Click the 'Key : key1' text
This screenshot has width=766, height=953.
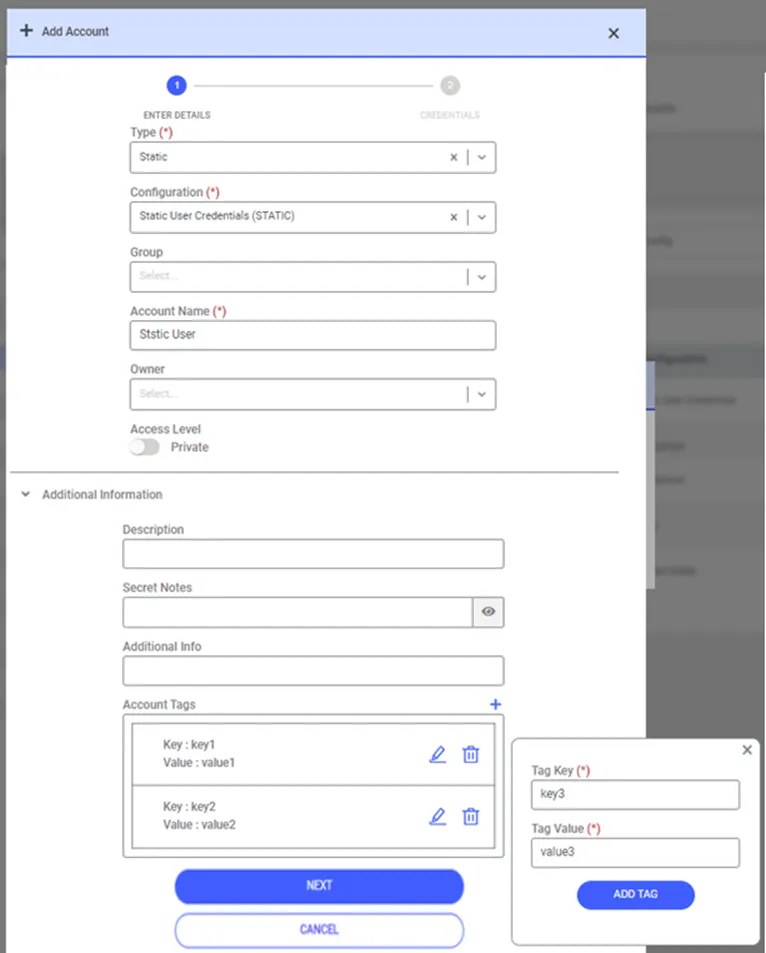click(189, 745)
